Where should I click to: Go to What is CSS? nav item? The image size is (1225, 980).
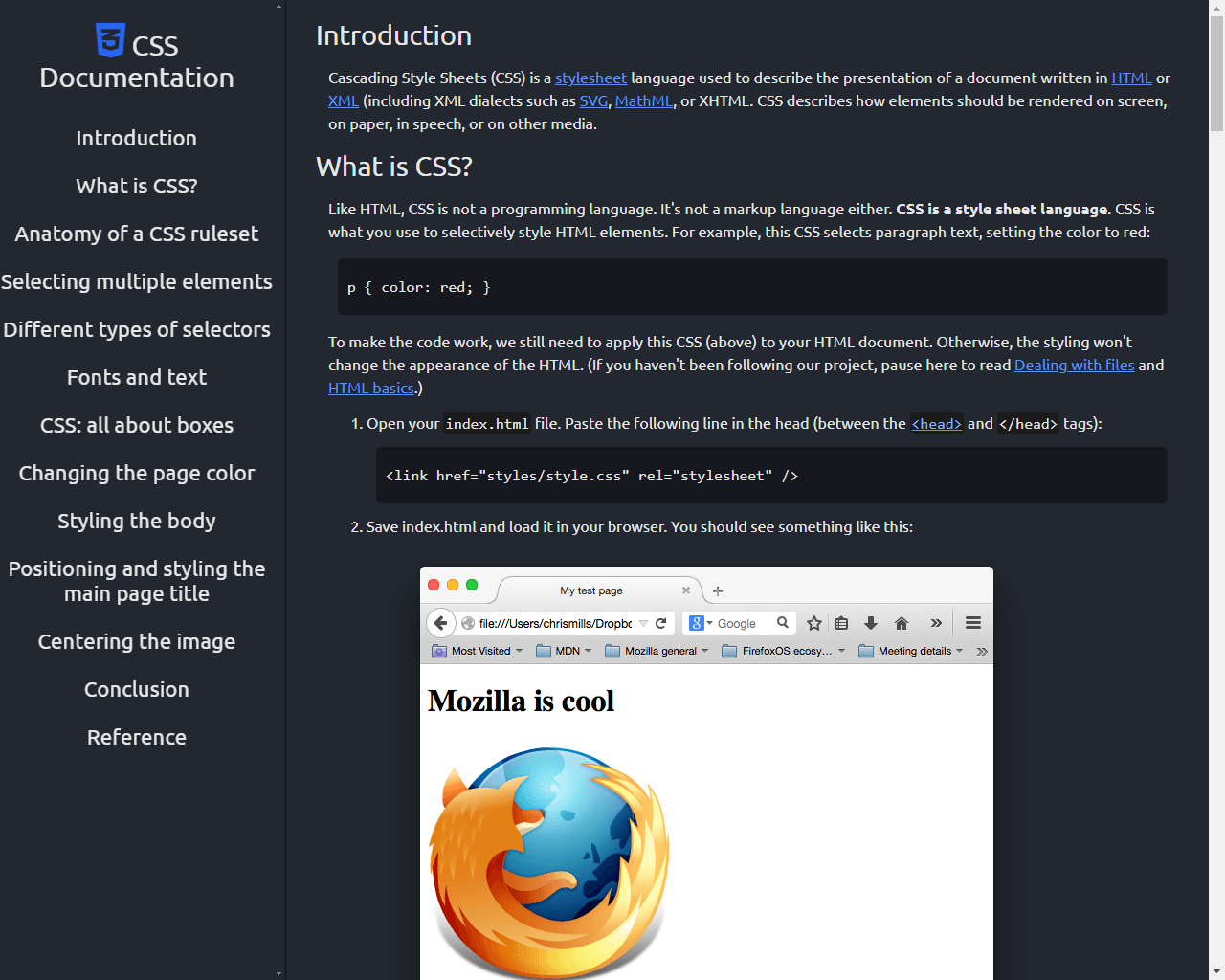click(137, 186)
